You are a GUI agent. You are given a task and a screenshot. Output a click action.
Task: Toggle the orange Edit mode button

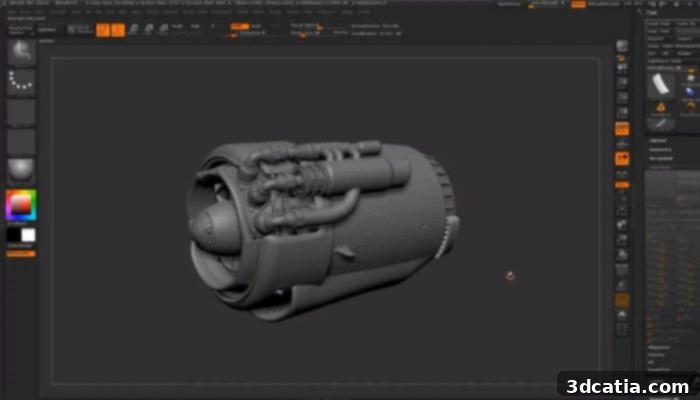[x=103, y=30]
